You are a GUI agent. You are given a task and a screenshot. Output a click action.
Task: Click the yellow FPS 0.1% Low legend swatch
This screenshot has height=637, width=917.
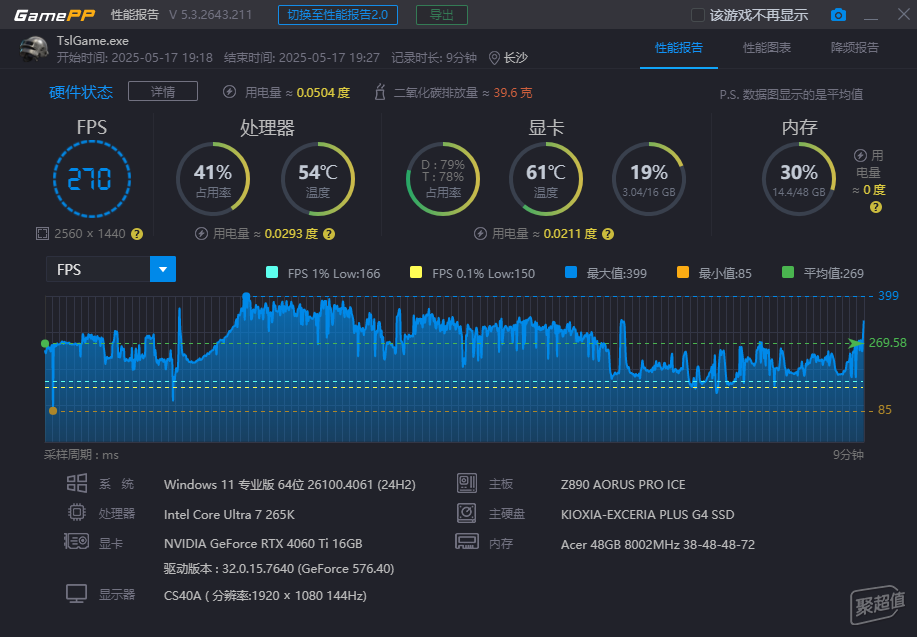(416, 272)
